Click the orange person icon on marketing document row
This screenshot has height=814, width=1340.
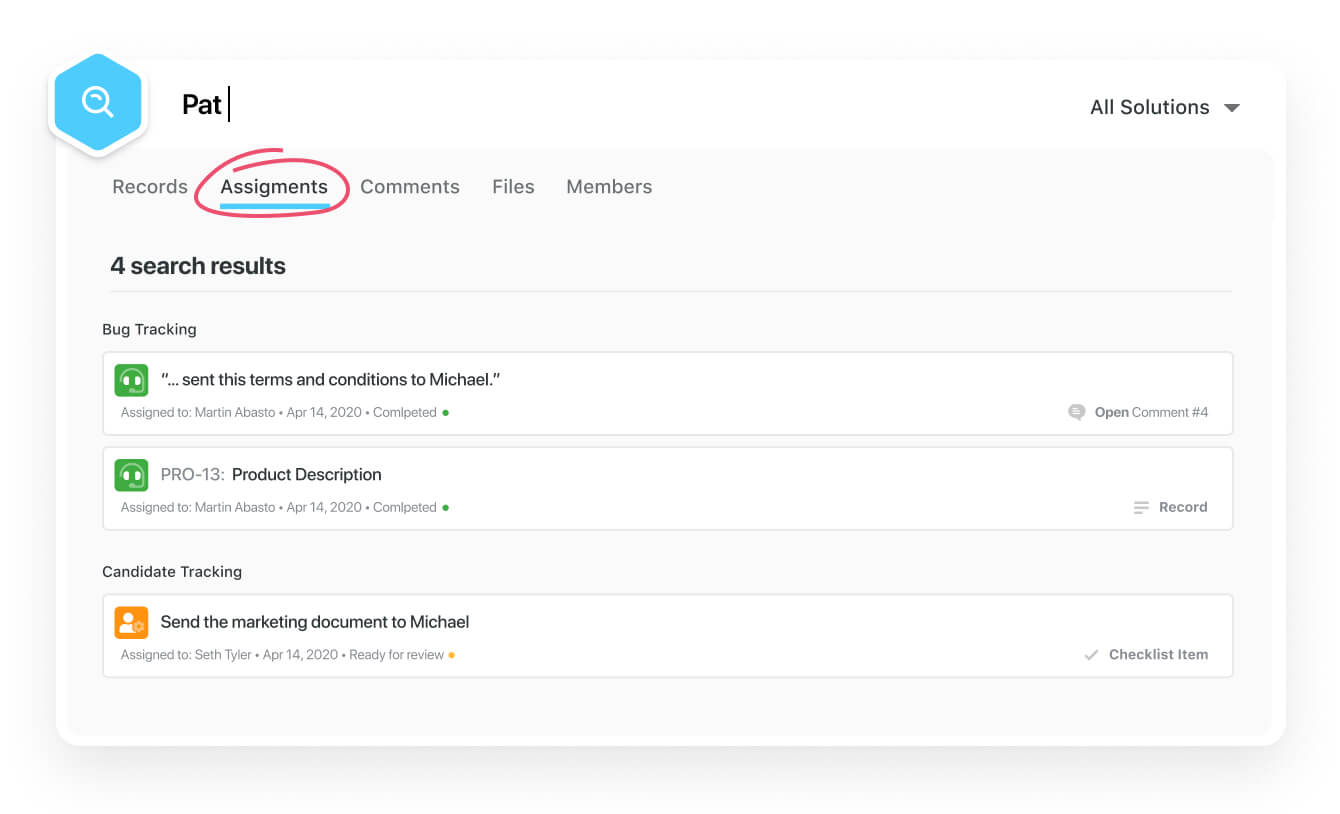tap(131, 622)
